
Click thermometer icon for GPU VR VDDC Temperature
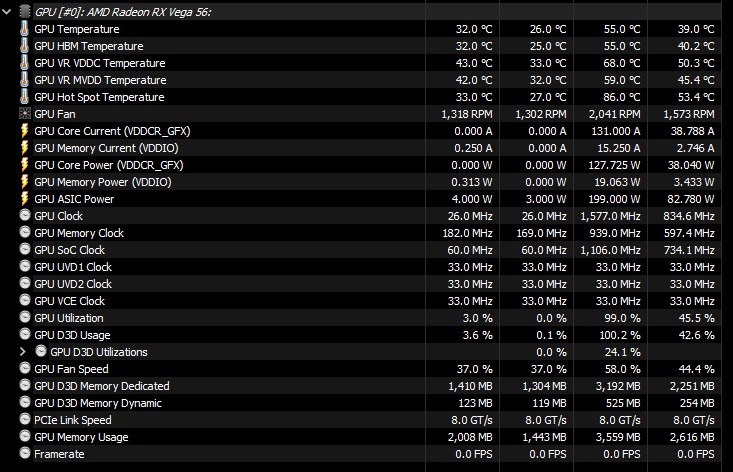(24, 63)
